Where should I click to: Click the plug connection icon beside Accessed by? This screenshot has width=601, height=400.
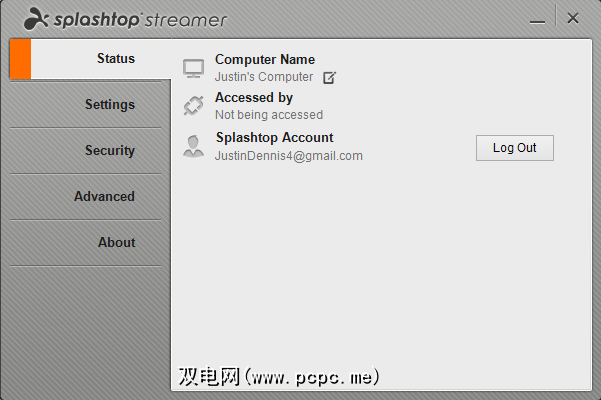(194, 106)
